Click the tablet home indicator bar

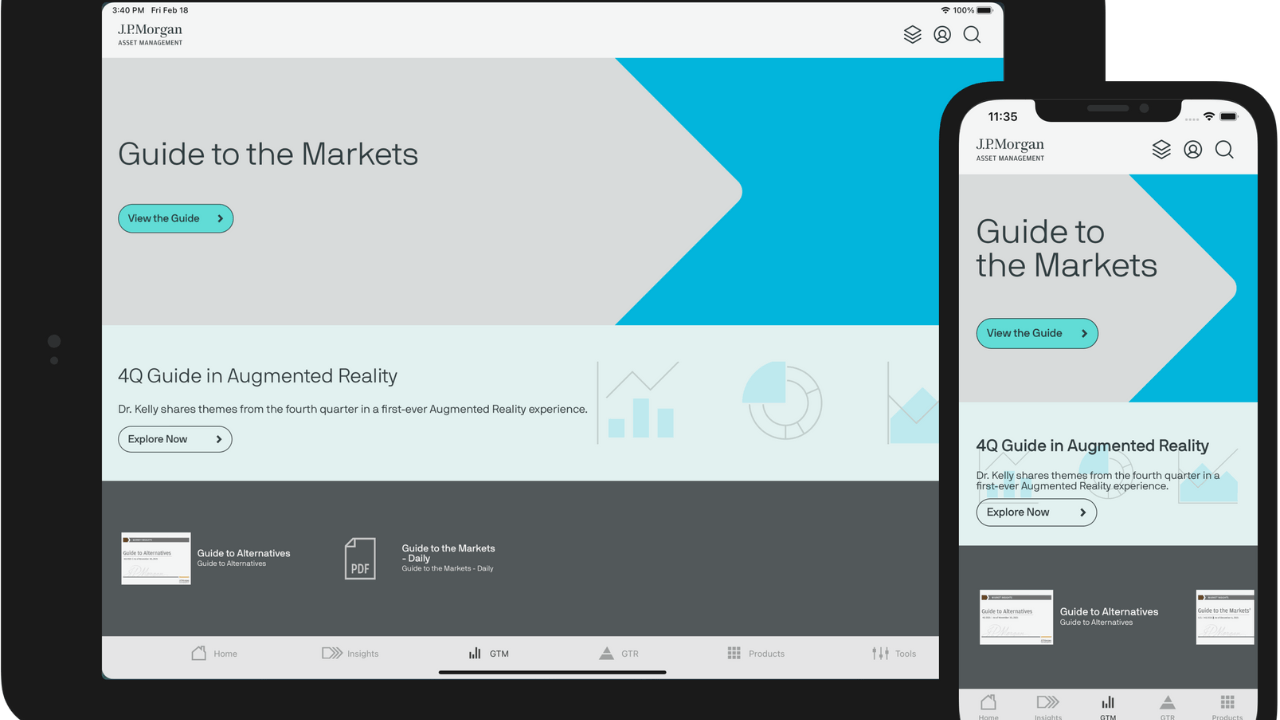(x=553, y=672)
